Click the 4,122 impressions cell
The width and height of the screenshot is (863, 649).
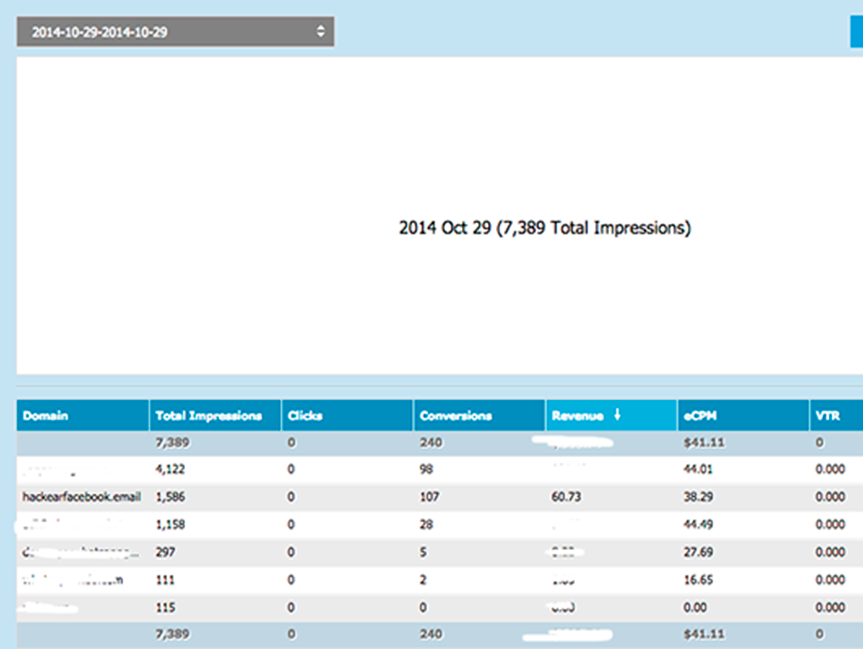[x=170, y=470]
